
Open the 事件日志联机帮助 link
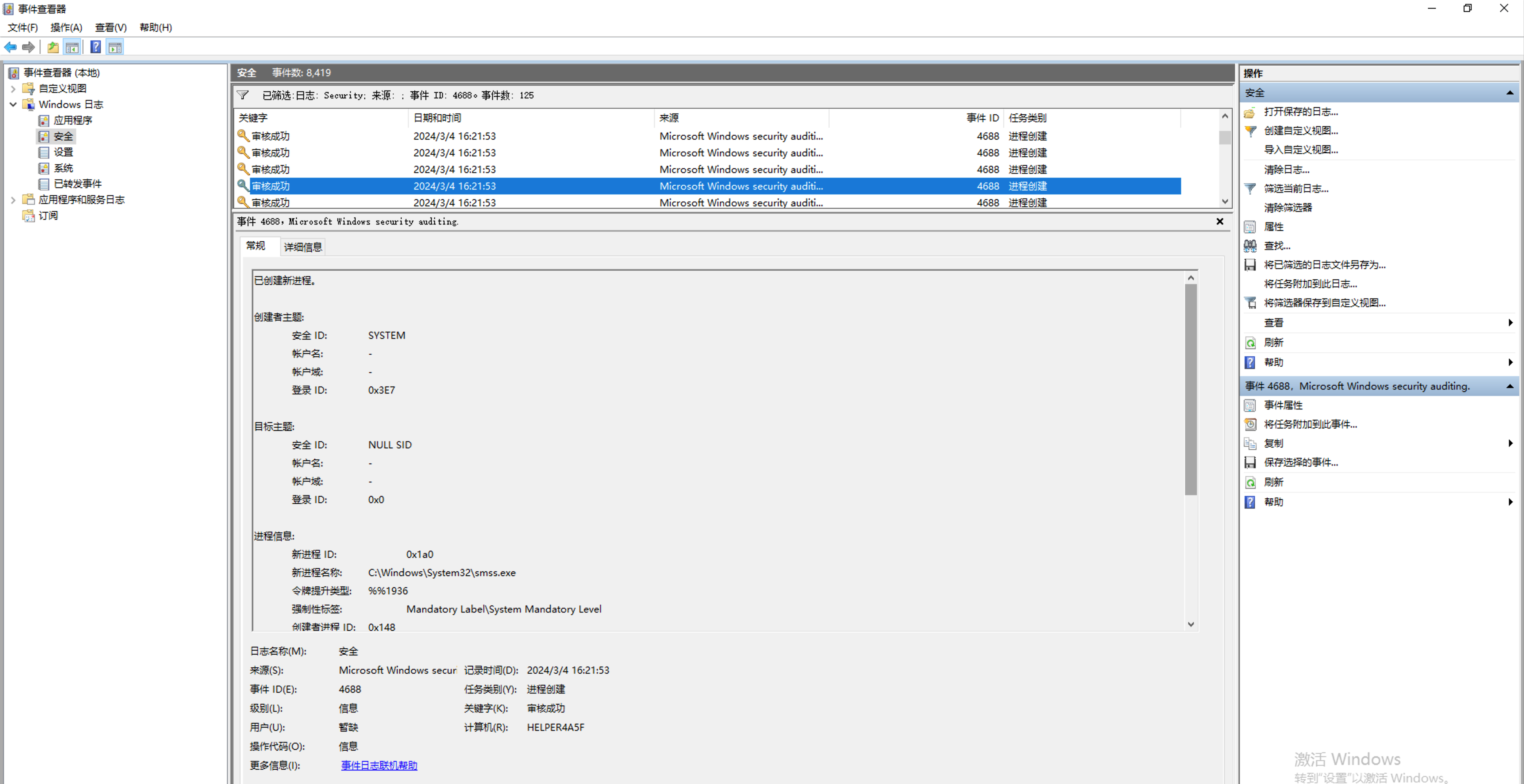tap(379, 765)
